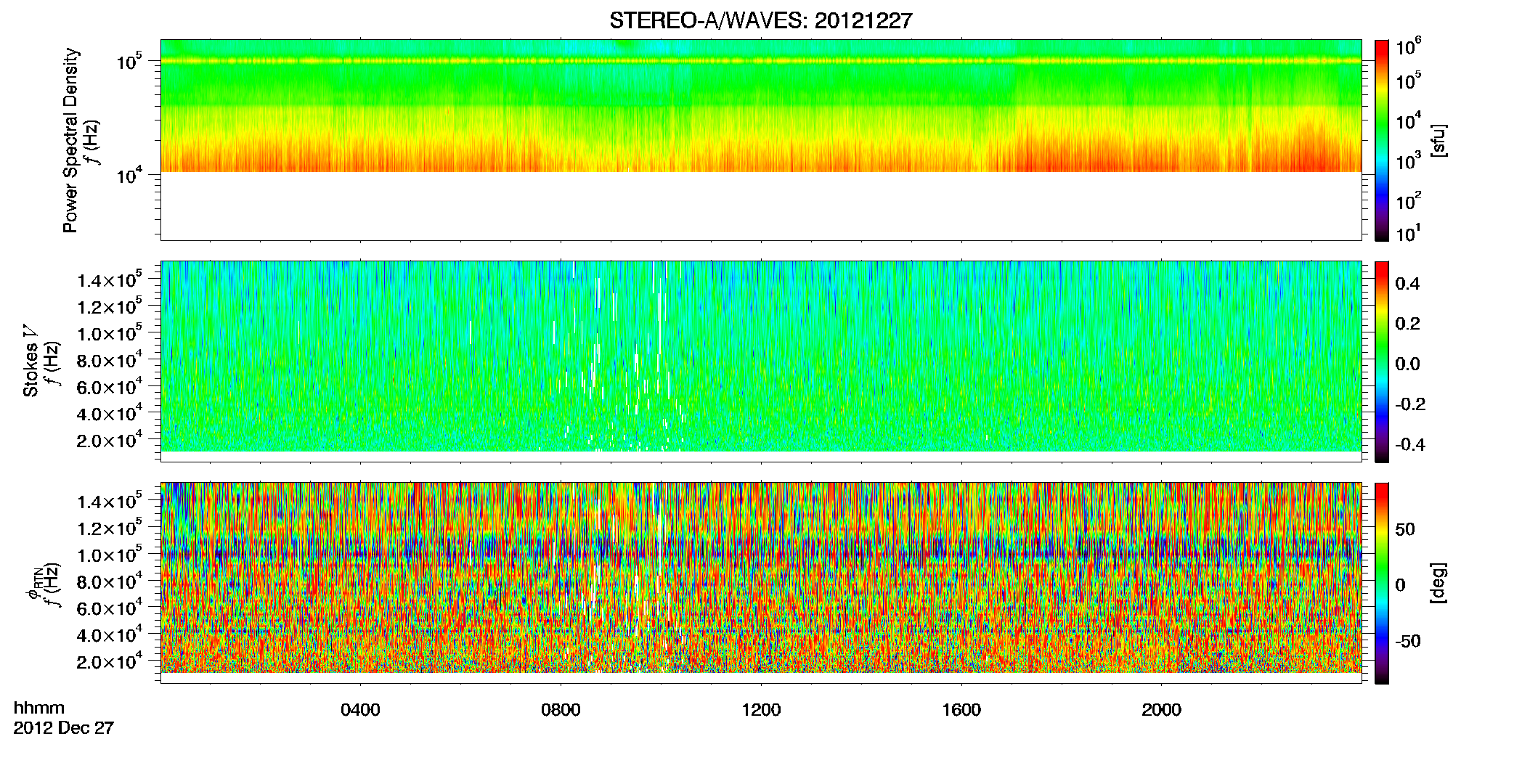This screenshot has width=1522, height=784.
Task: Click the Stokes V color bar
Action: (x=1382, y=362)
